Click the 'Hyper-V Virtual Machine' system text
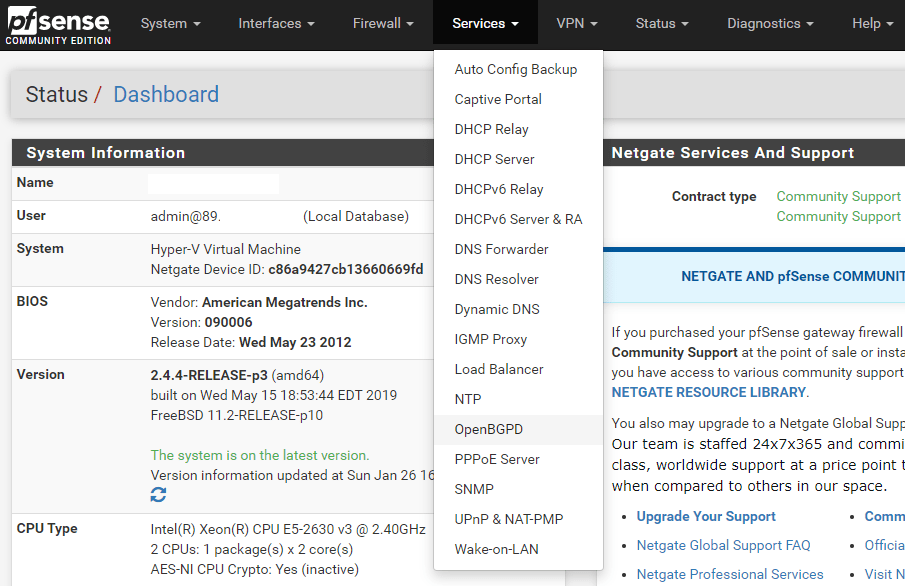Screen dimensions: 905x586 [x=226, y=249]
